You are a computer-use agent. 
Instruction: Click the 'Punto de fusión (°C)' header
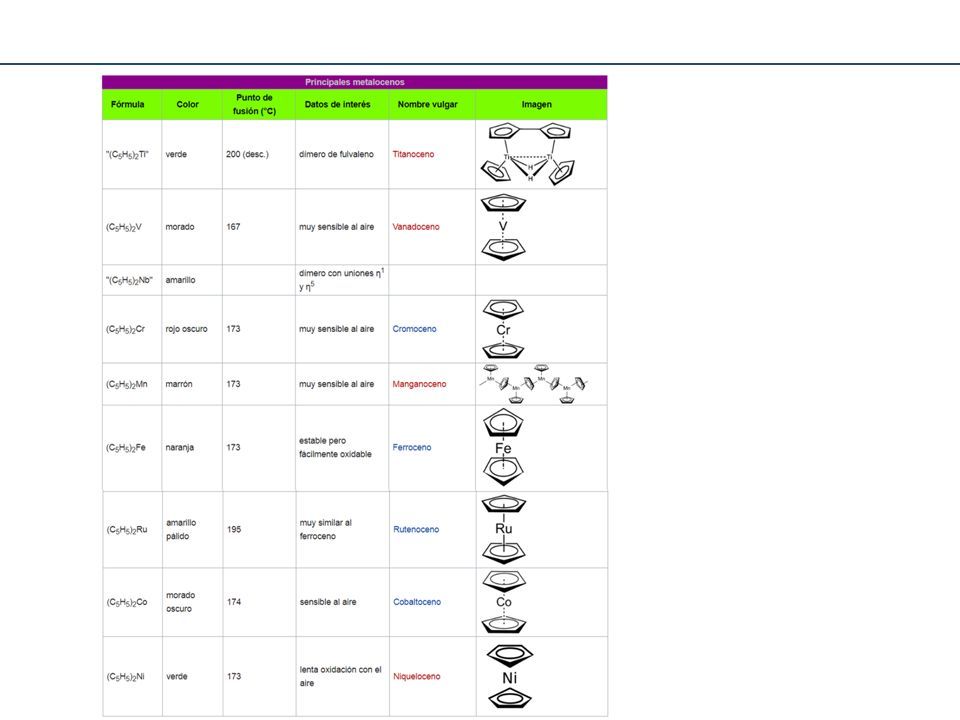click(x=255, y=104)
